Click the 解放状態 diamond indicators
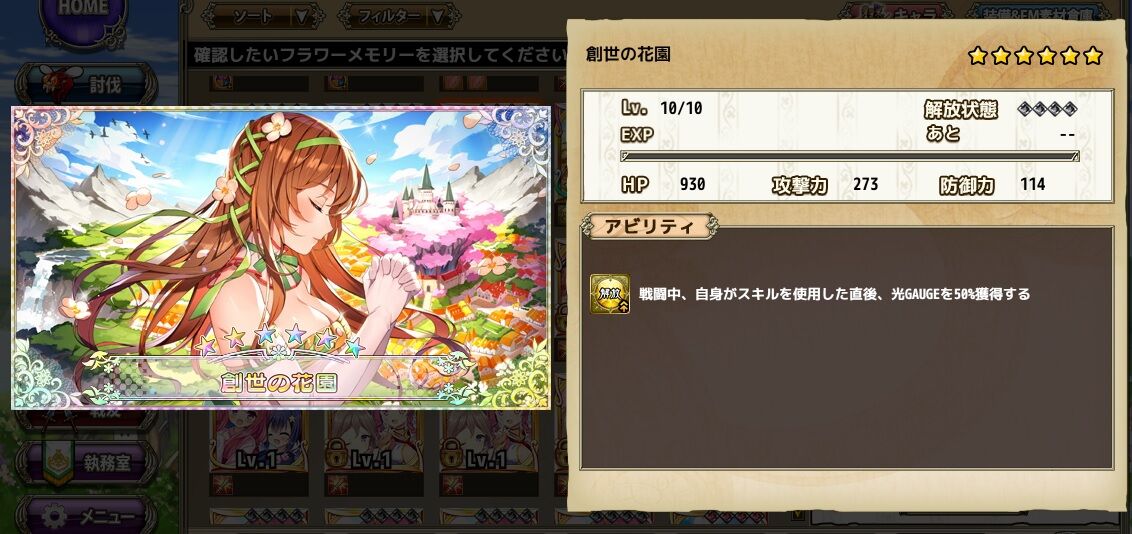Image resolution: width=1132 pixels, height=534 pixels. (x=1048, y=110)
